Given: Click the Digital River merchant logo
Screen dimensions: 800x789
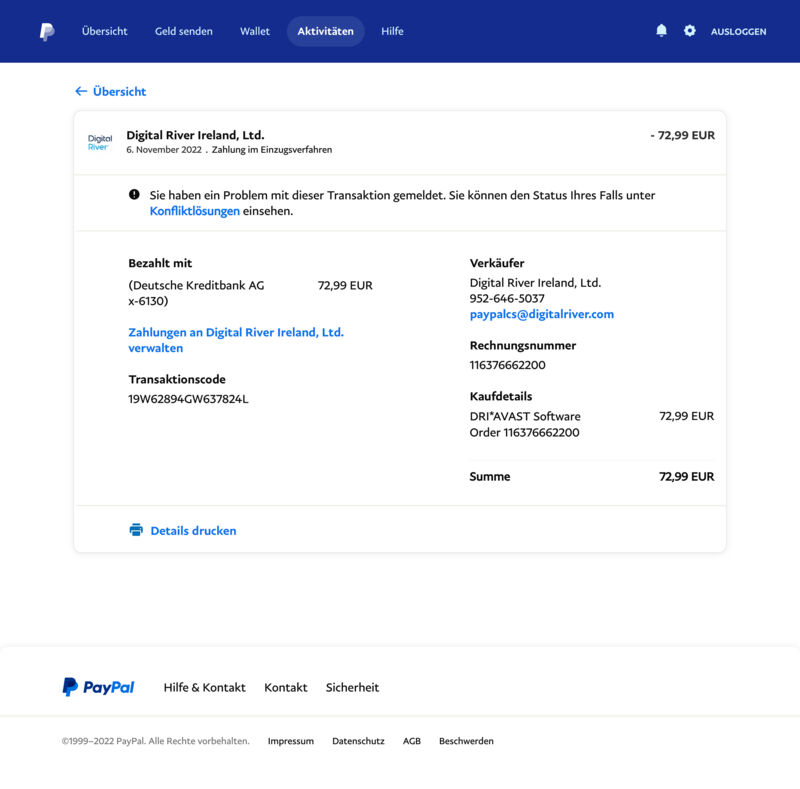Looking at the screenshot, I should (100, 143).
